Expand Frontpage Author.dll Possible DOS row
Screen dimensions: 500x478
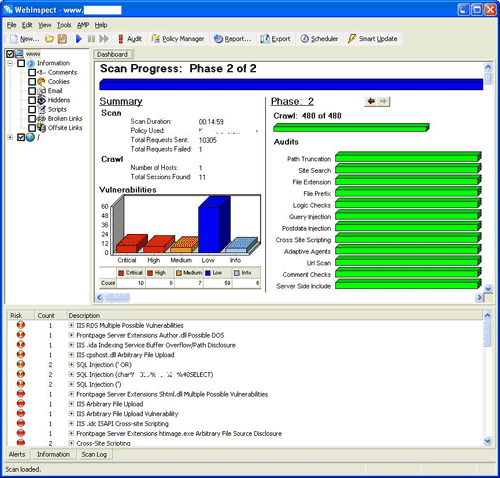coord(71,335)
